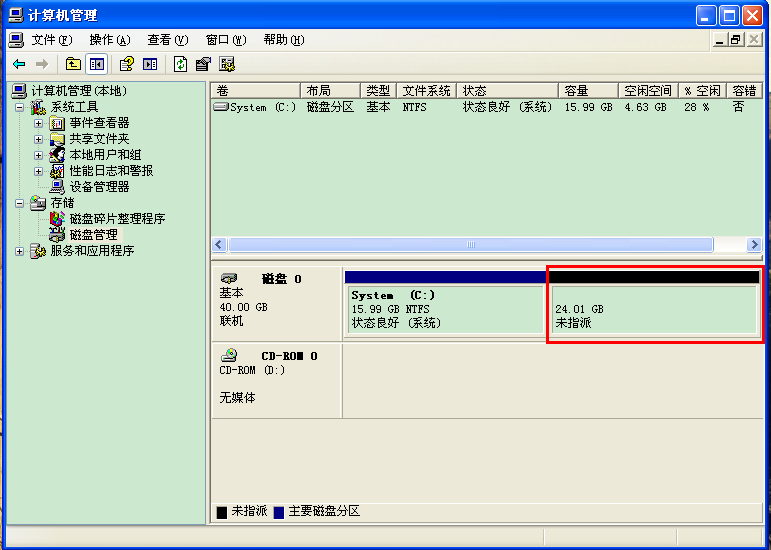Click the 服务和应用程序 icon
771x550 pixels.
(x=38, y=251)
